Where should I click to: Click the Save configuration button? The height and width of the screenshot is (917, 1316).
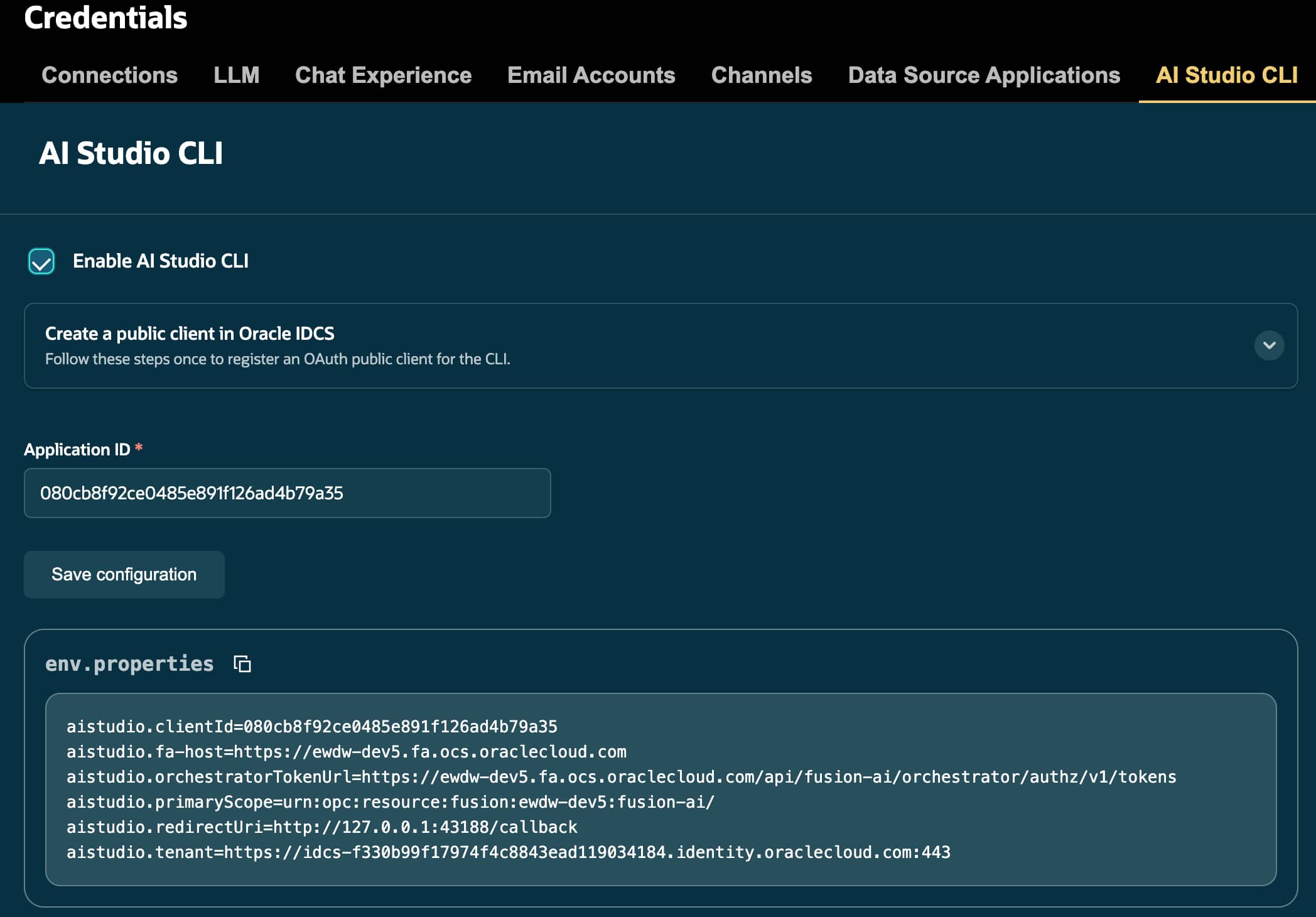click(x=124, y=575)
